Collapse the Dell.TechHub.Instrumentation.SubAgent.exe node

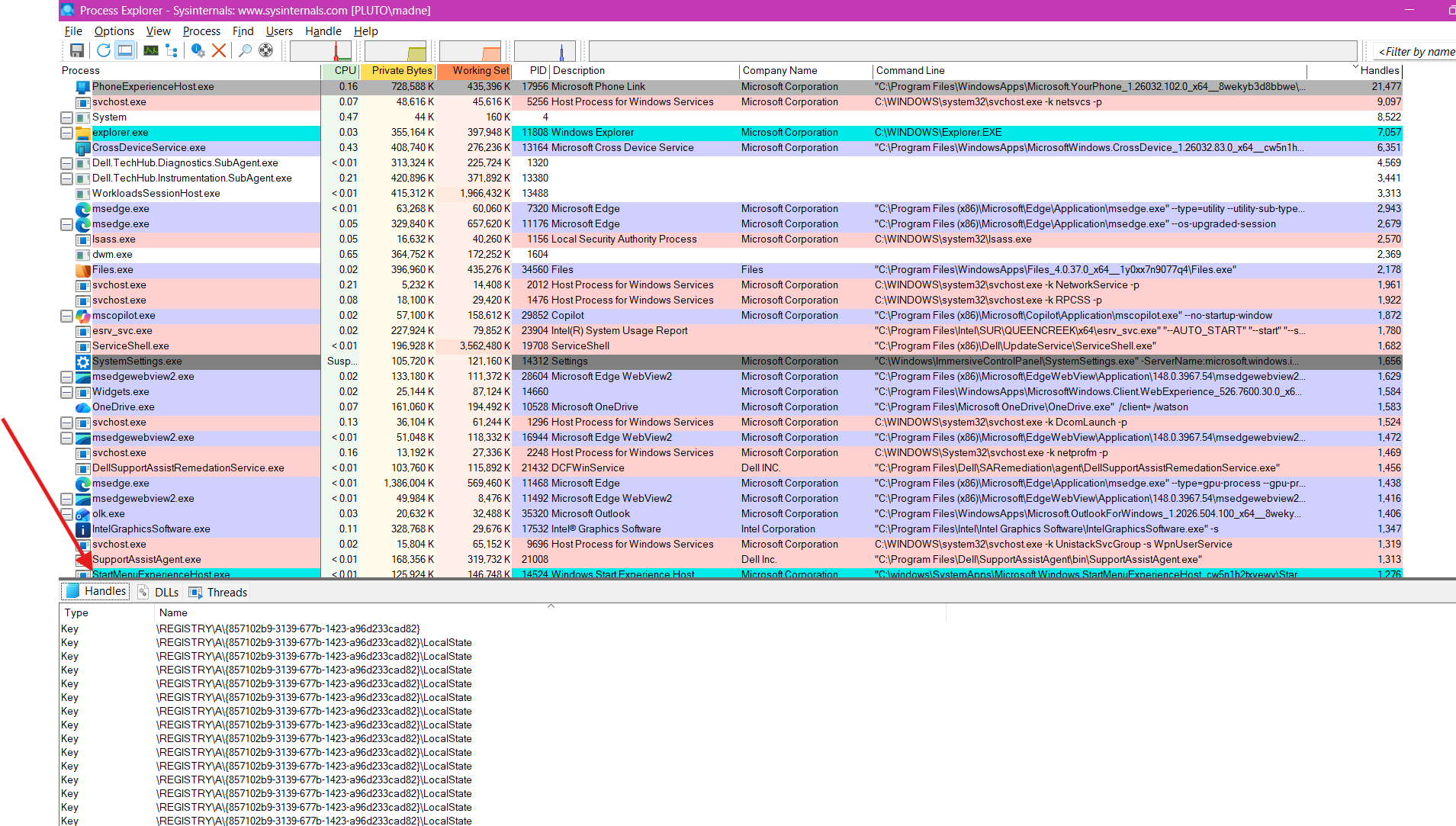[66, 178]
